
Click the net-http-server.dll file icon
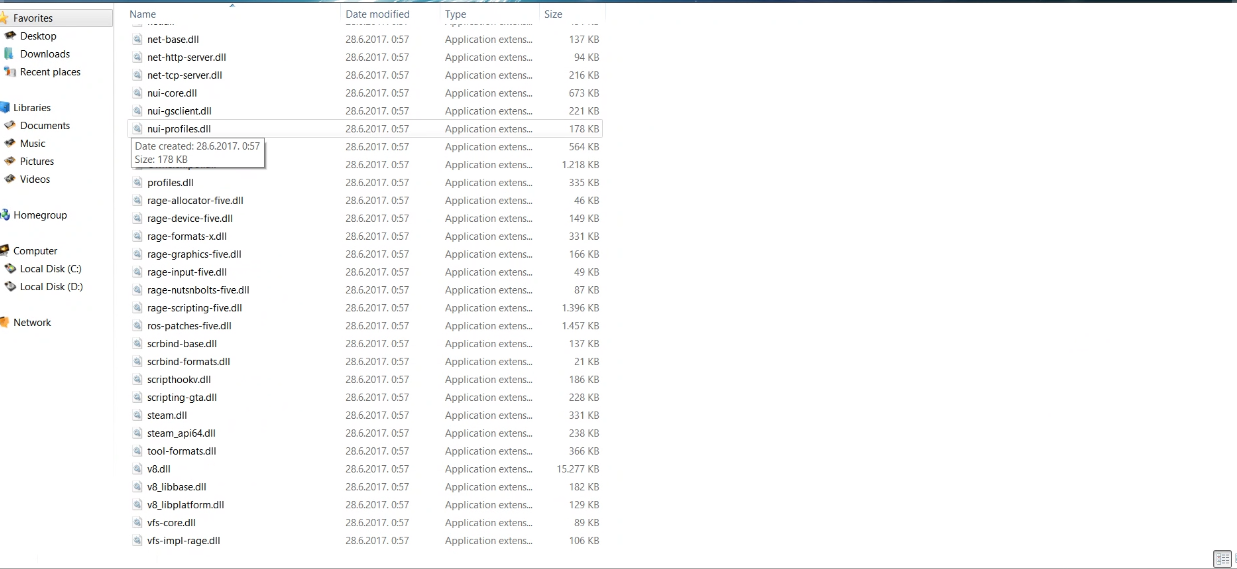coord(138,57)
